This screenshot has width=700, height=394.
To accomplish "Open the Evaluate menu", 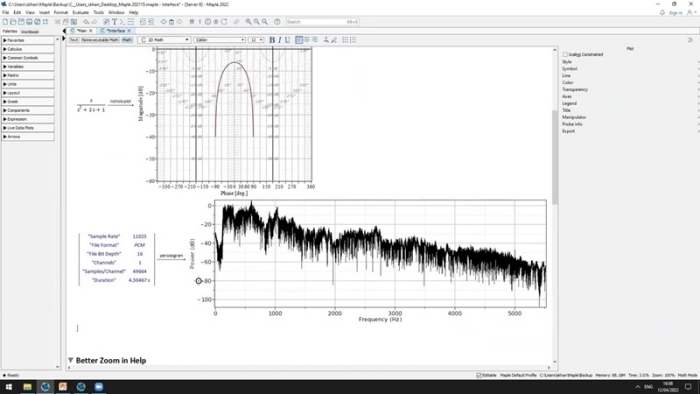I will pyautogui.click(x=80, y=12).
